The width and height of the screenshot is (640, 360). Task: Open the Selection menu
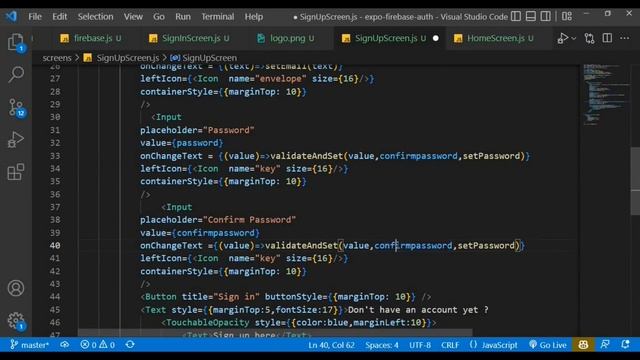coord(96,17)
